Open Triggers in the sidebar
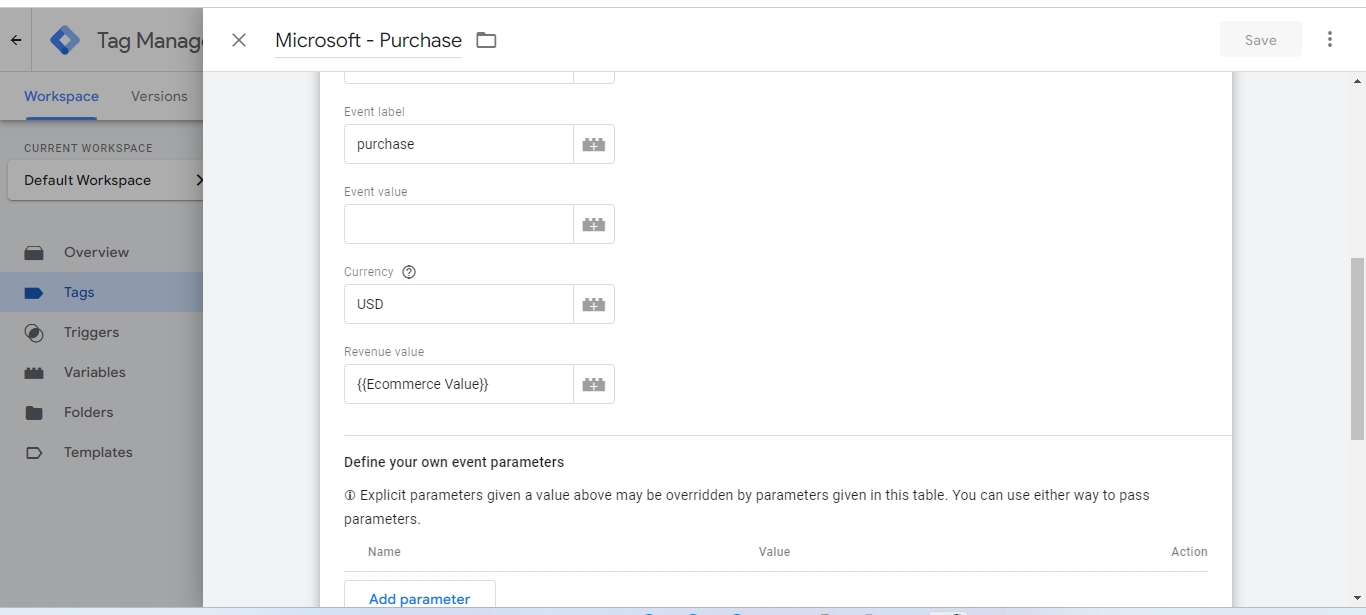Viewport: 1366px width, 615px height. (91, 332)
